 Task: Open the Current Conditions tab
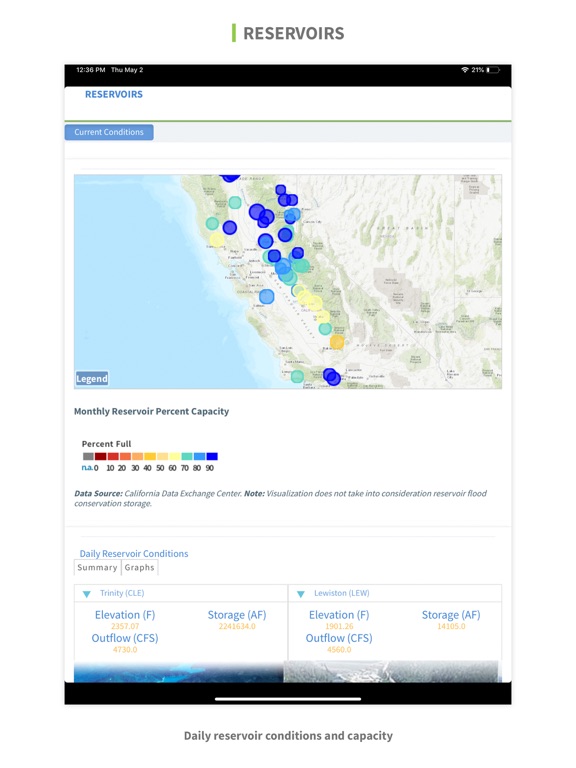tap(109, 132)
